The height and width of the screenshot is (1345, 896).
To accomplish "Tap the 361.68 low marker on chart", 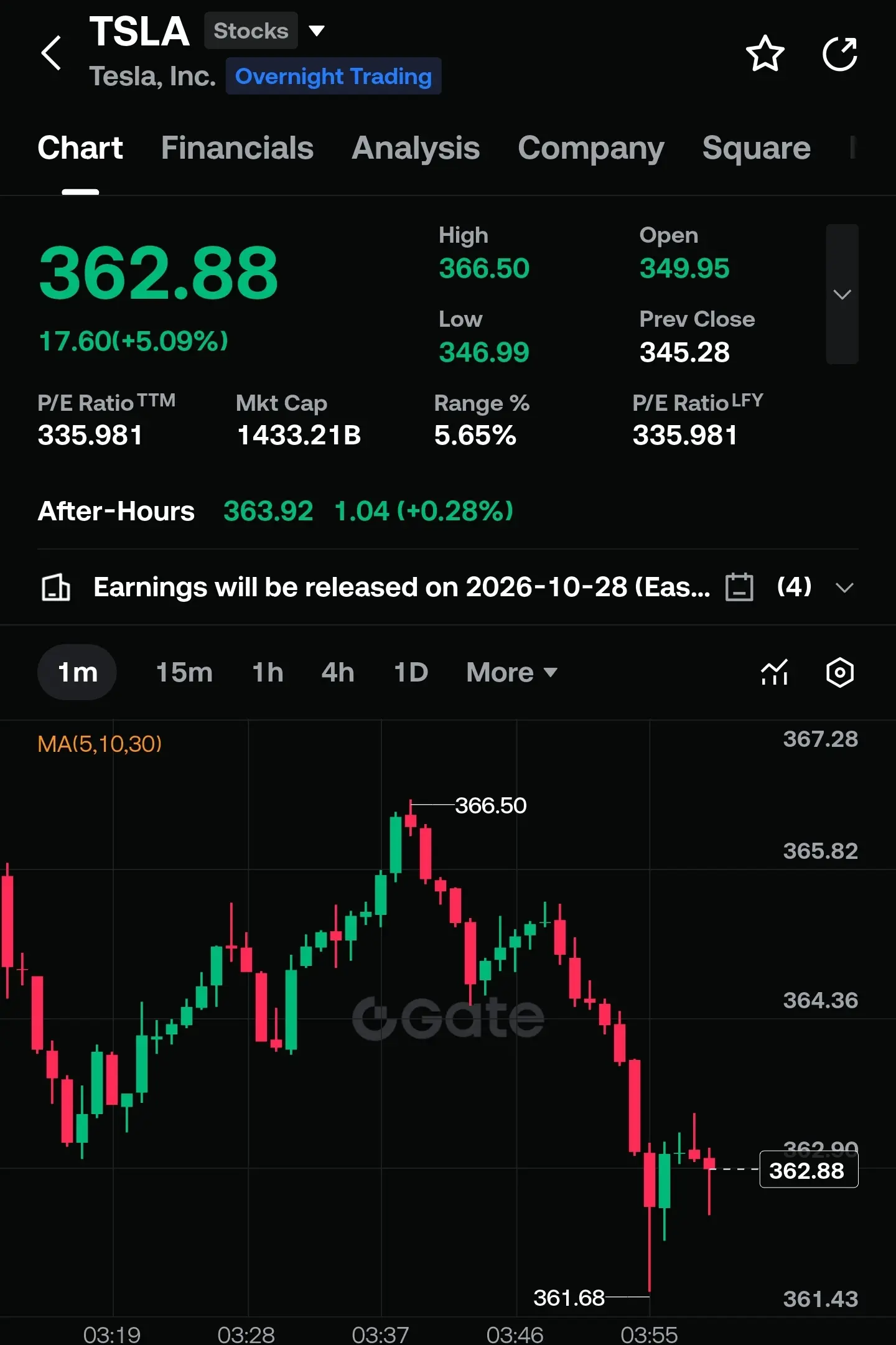I will [569, 1298].
